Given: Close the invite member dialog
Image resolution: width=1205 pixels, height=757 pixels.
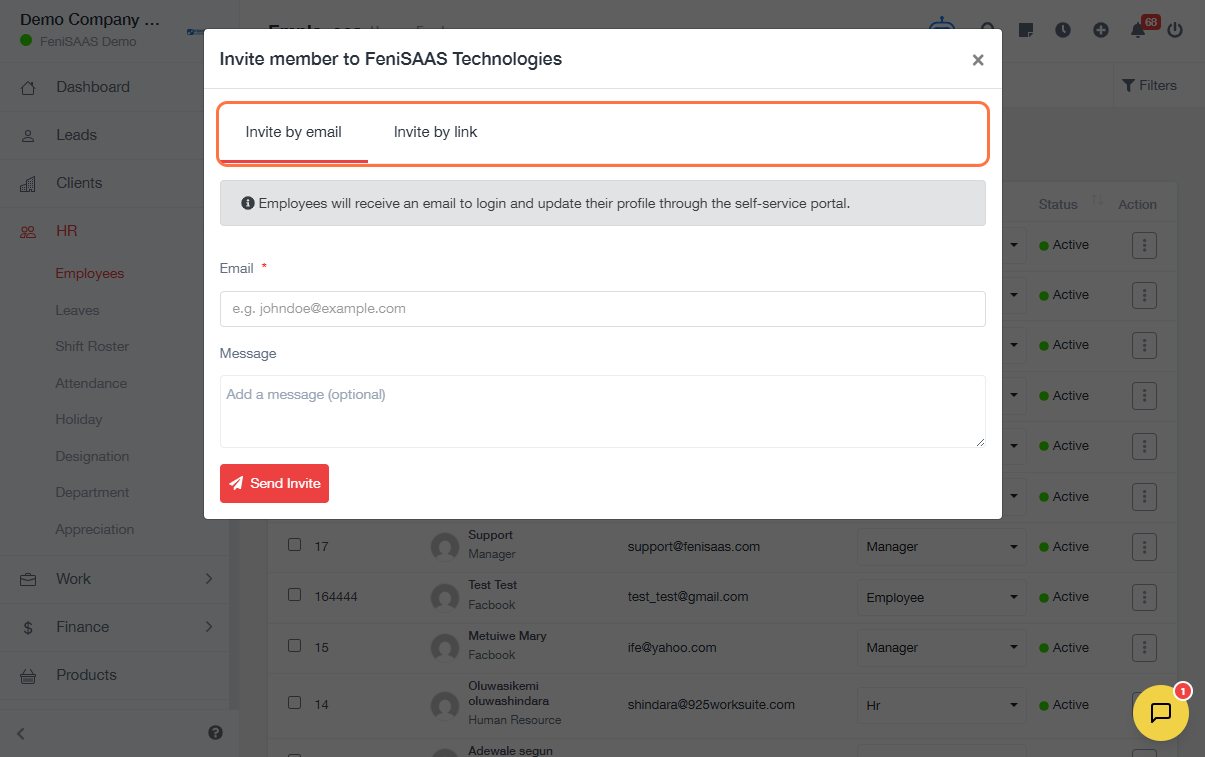Looking at the screenshot, I should click(x=978, y=60).
